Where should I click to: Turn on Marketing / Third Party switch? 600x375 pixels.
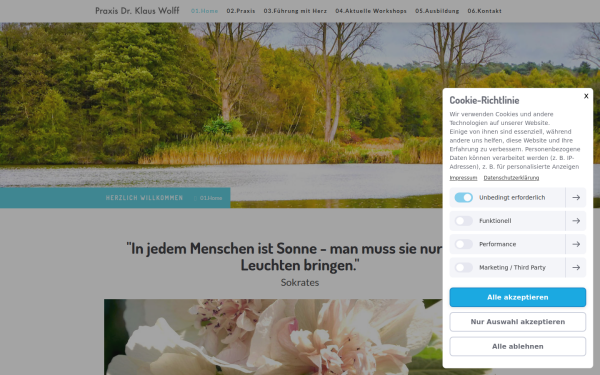pos(463,267)
